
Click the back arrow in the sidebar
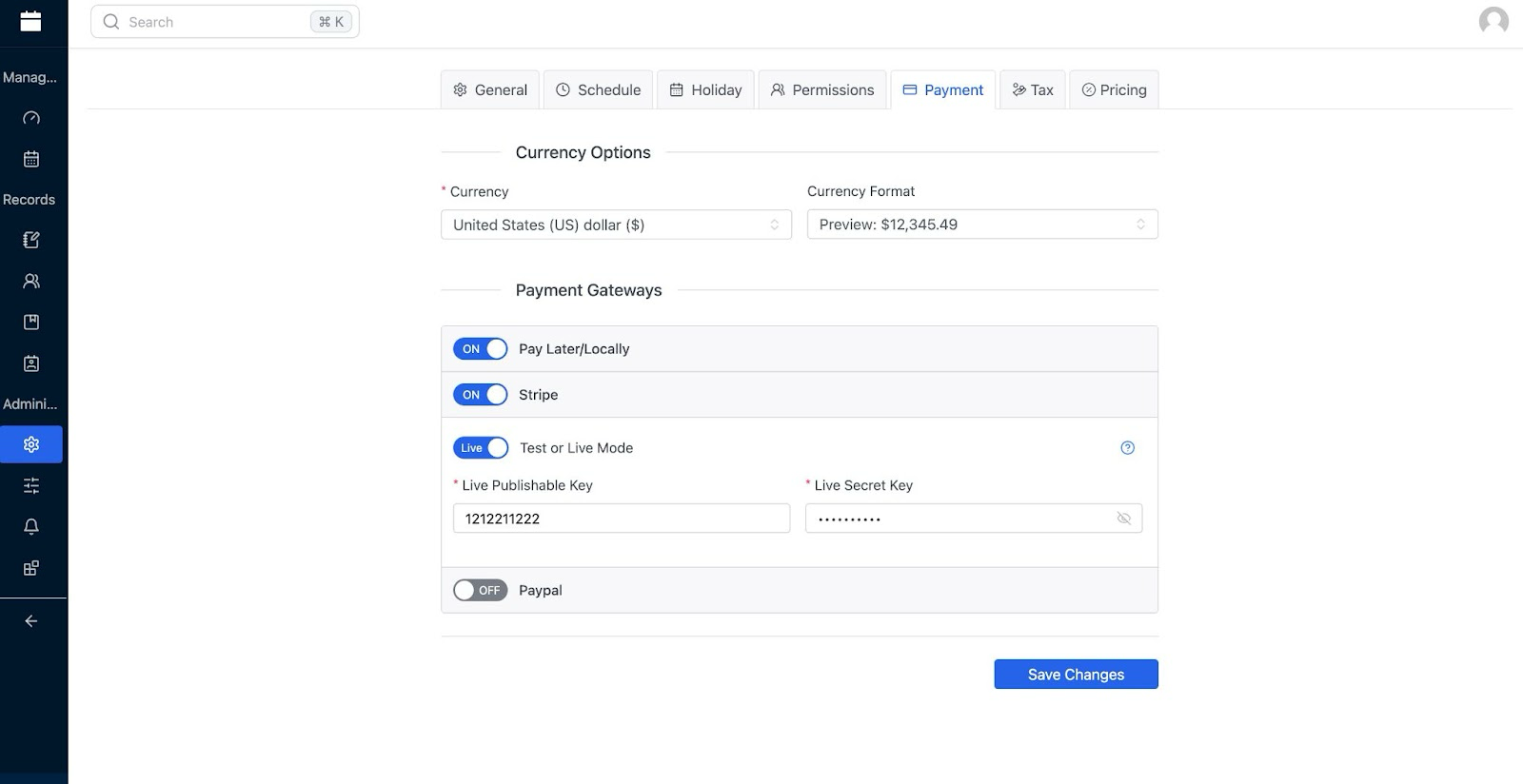pyautogui.click(x=31, y=620)
